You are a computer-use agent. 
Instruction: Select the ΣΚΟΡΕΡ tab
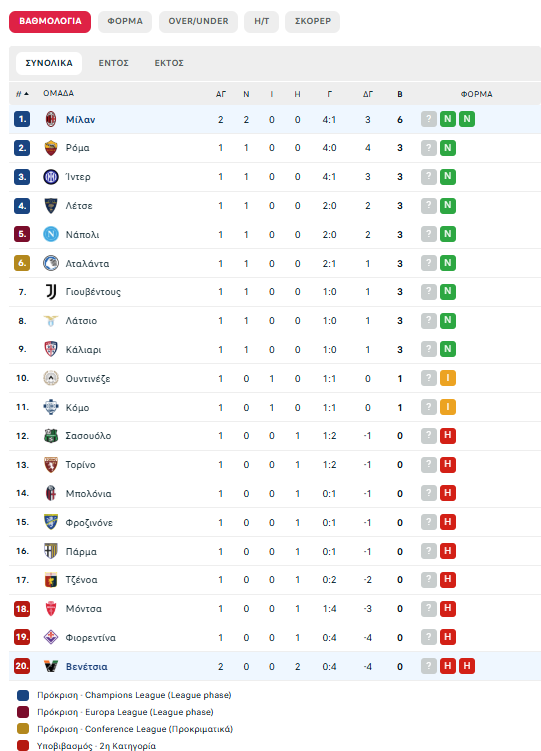(313, 22)
